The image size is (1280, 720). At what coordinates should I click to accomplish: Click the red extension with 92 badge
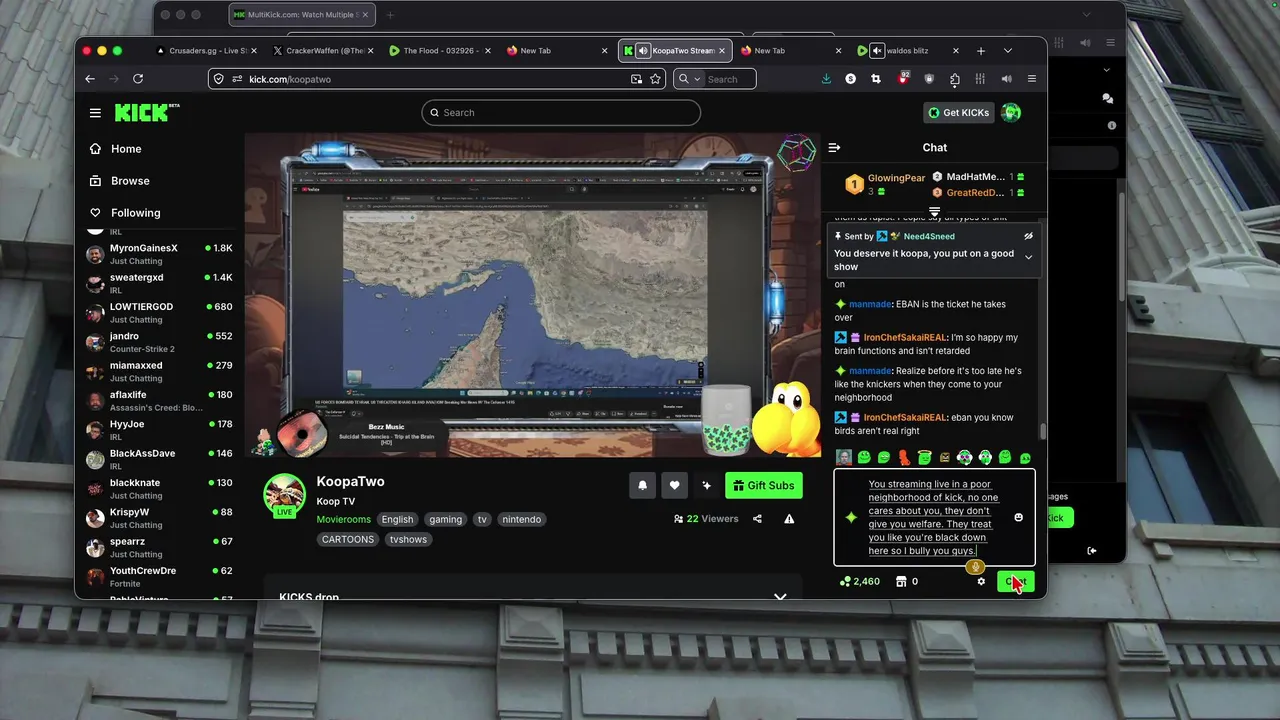tap(903, 78)
